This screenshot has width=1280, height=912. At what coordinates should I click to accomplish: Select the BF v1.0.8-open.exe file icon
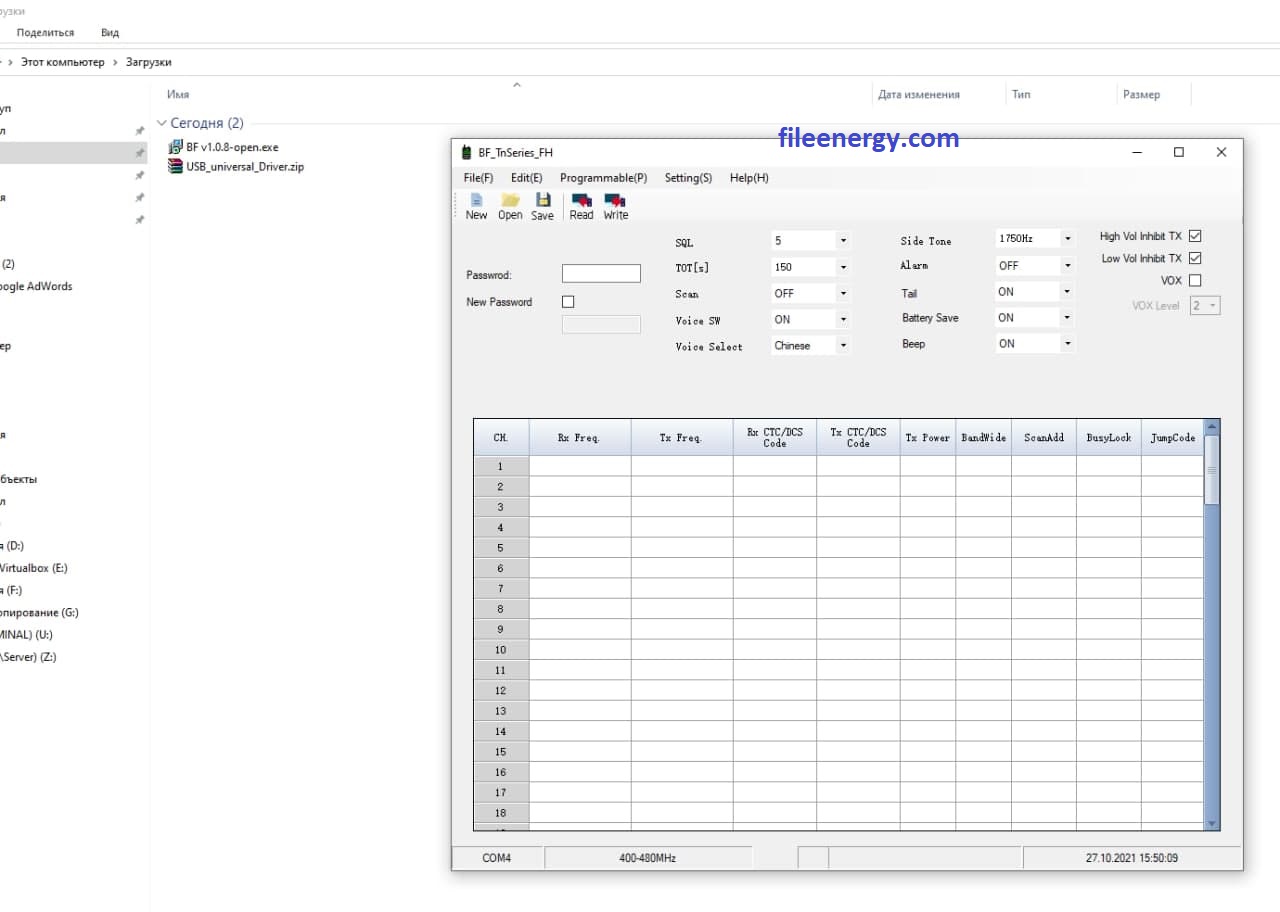click(177, 147)
